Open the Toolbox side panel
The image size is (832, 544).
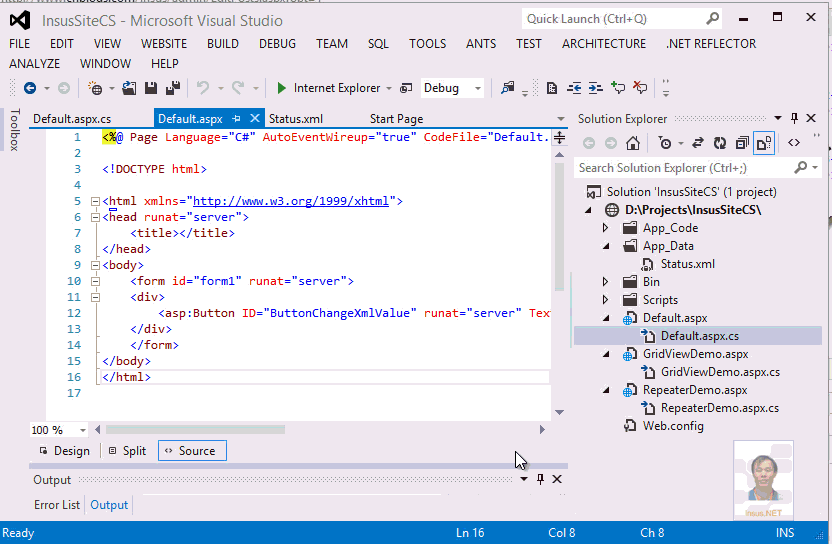coord(15,130)
